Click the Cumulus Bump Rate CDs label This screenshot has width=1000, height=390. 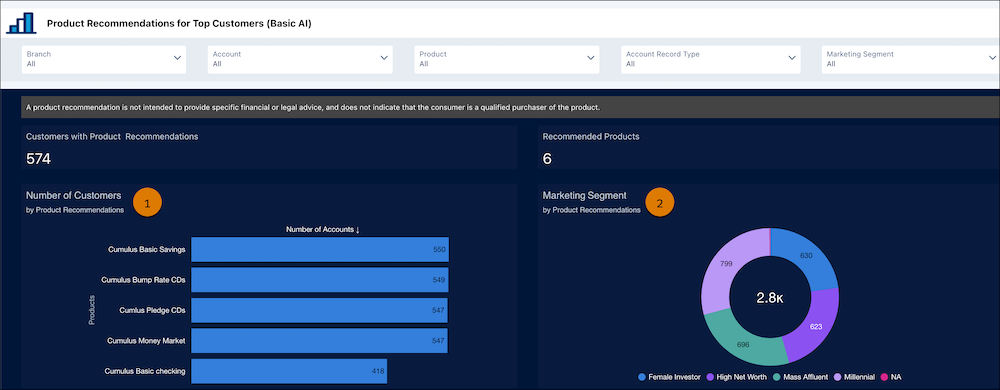pos(143,280)
